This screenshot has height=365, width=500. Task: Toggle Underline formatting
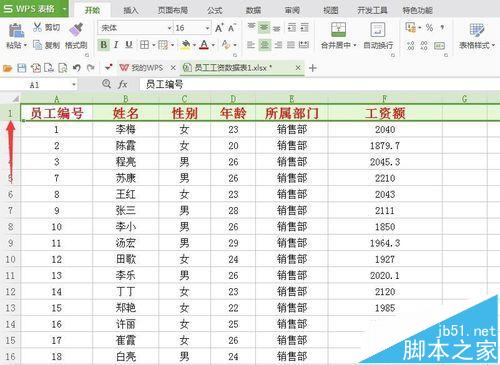click(x=129, y=45)
